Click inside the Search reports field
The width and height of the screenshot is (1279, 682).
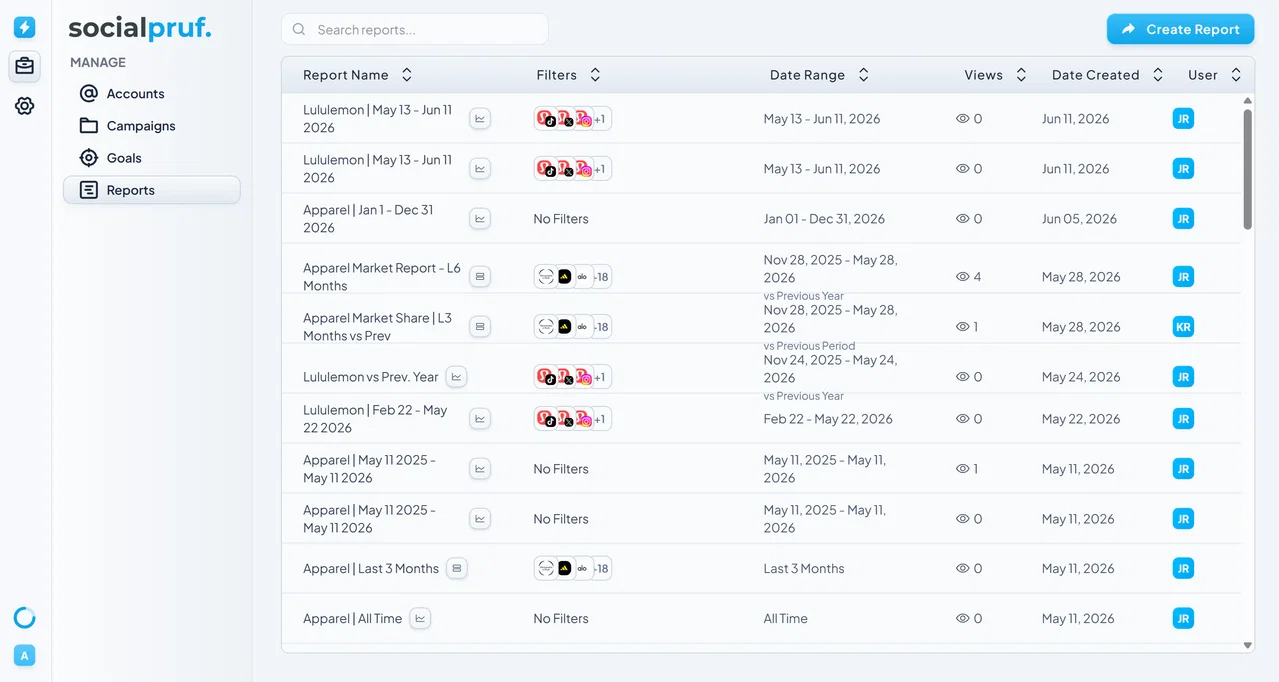[415, 29]
